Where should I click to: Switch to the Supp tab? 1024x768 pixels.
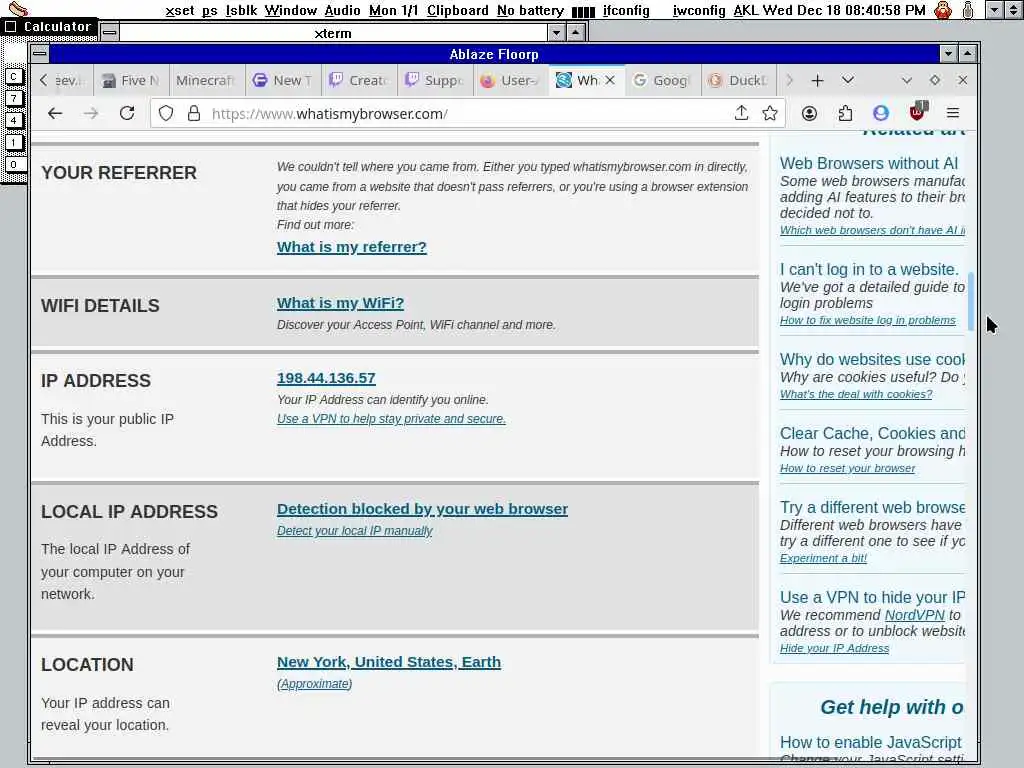[435, 80]
